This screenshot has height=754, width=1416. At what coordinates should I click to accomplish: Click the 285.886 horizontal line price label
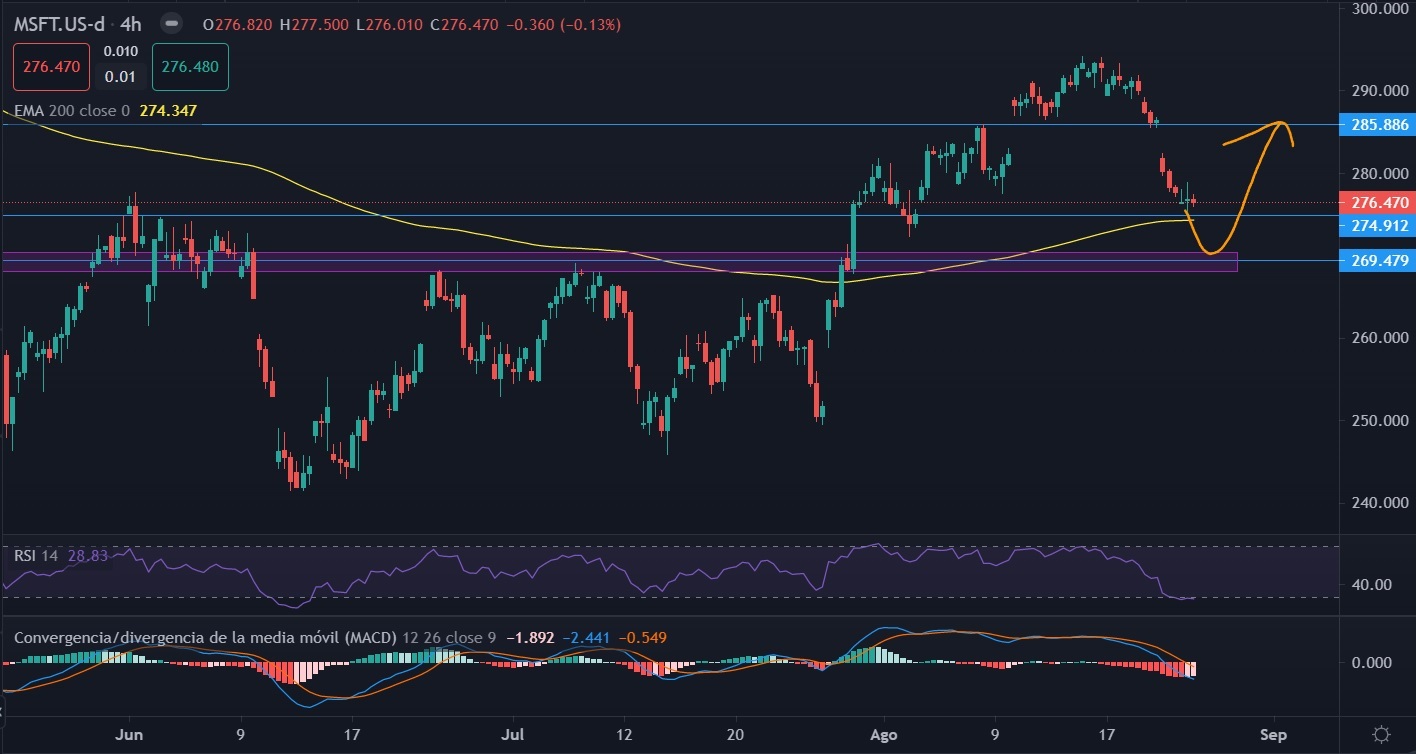click(1378, 125)
